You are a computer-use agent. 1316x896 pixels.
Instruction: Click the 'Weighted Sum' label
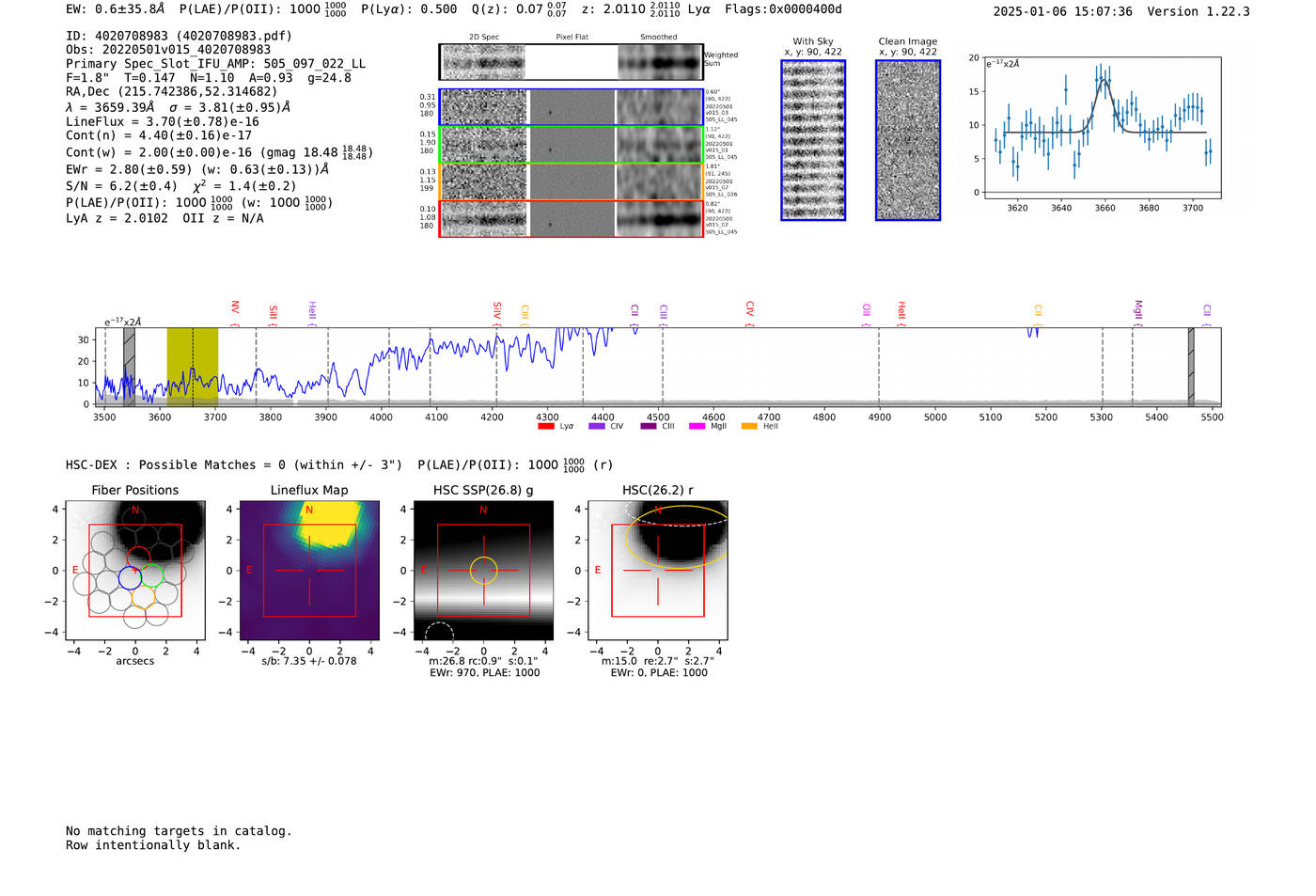(x=721, y=59)
